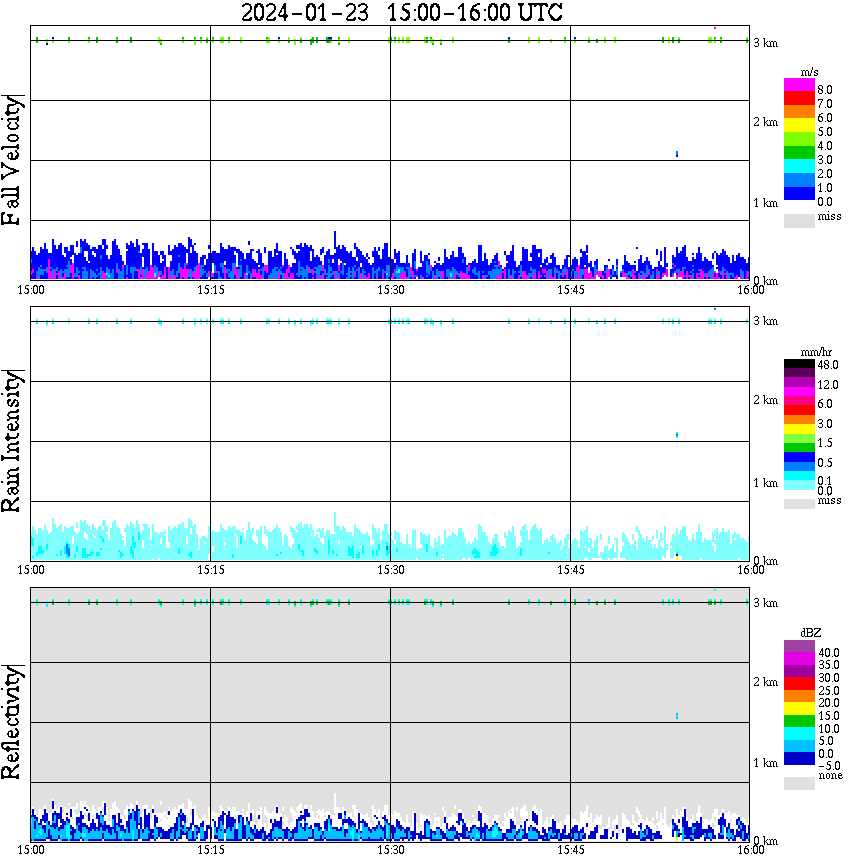The height and width of the screenshot is (868, 850).
Task: Pick the red swatch in the m/s legend
Action: pos(799,99)
